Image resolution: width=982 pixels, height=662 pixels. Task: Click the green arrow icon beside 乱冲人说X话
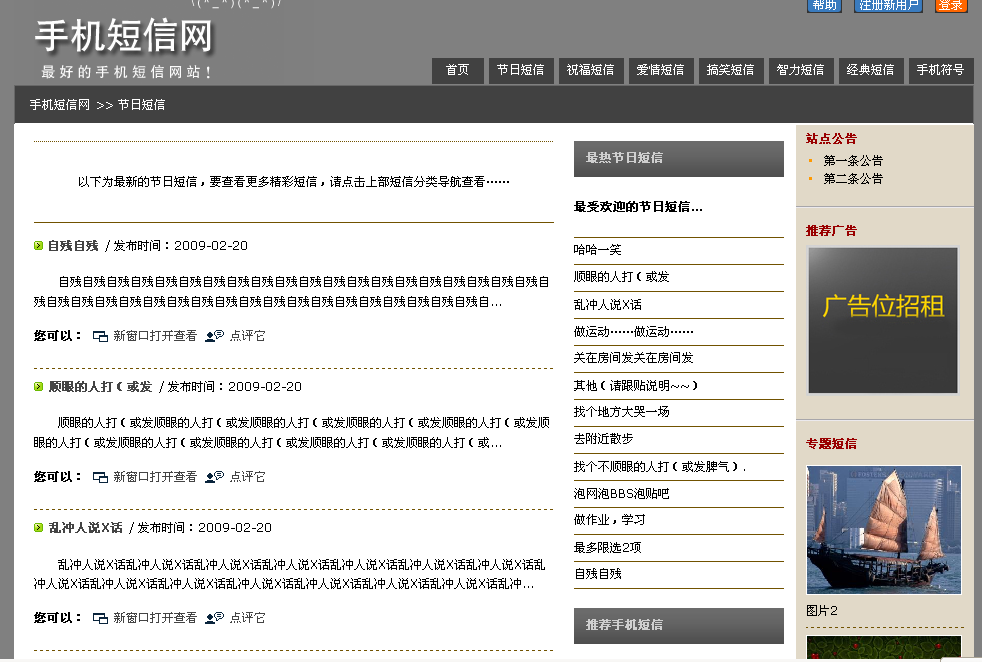tap(38, 527)
